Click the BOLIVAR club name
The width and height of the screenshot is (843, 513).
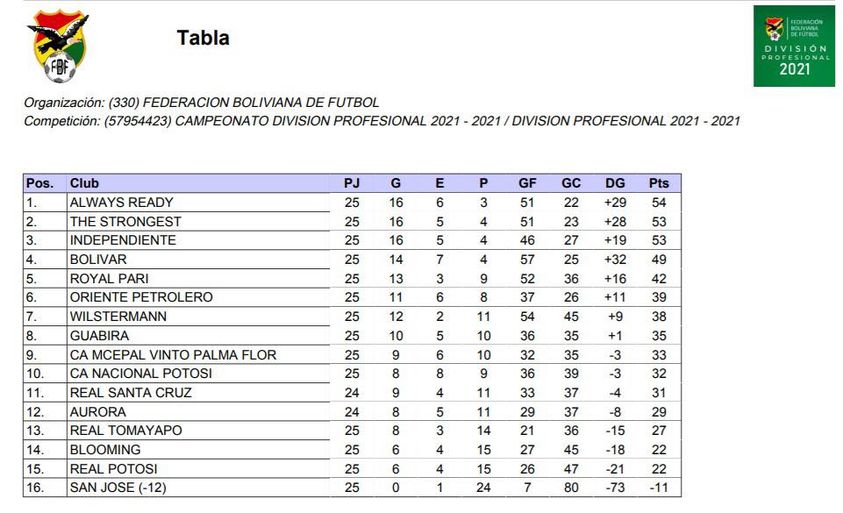[98, 259]
